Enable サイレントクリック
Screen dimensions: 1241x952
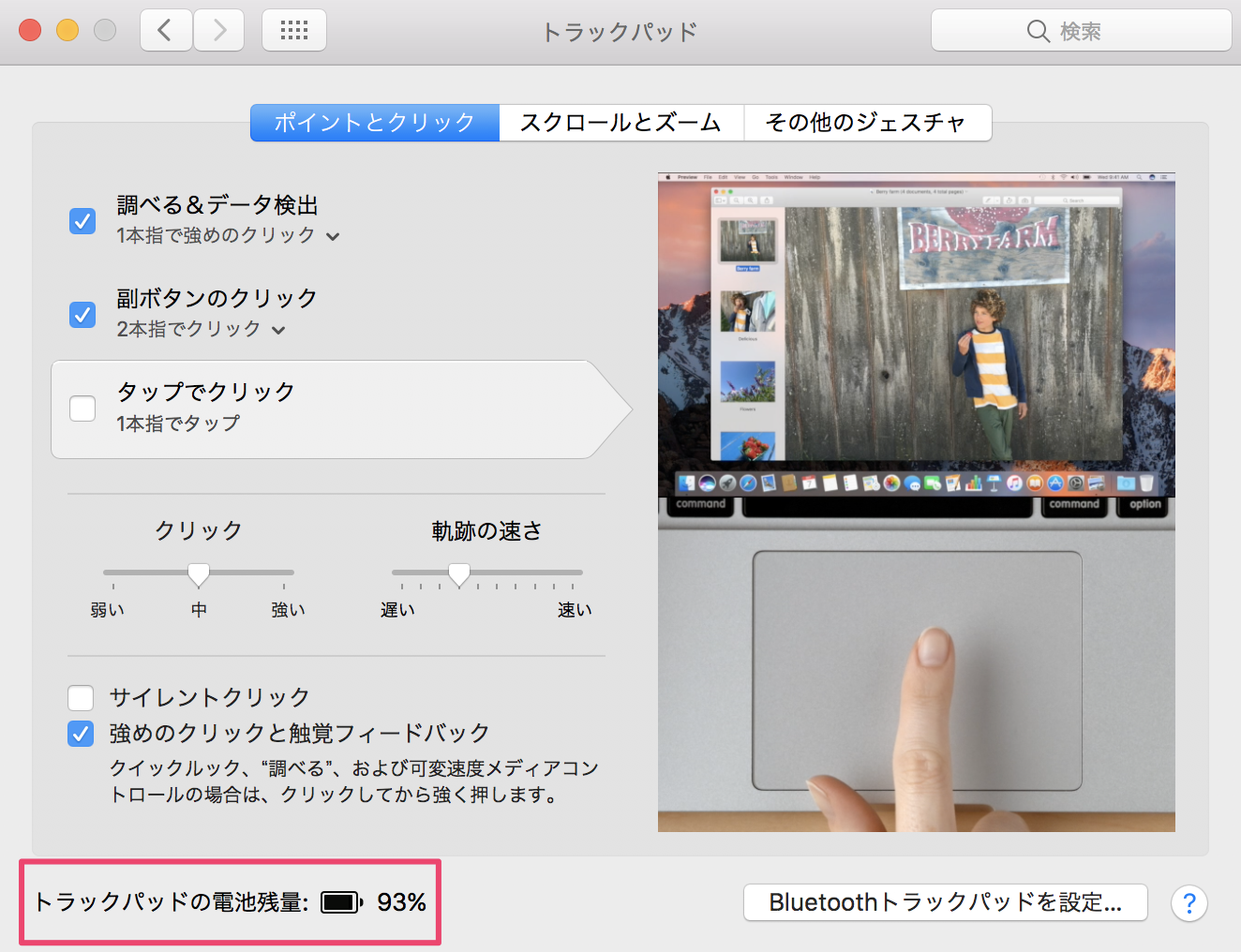(x=81, y=697)
